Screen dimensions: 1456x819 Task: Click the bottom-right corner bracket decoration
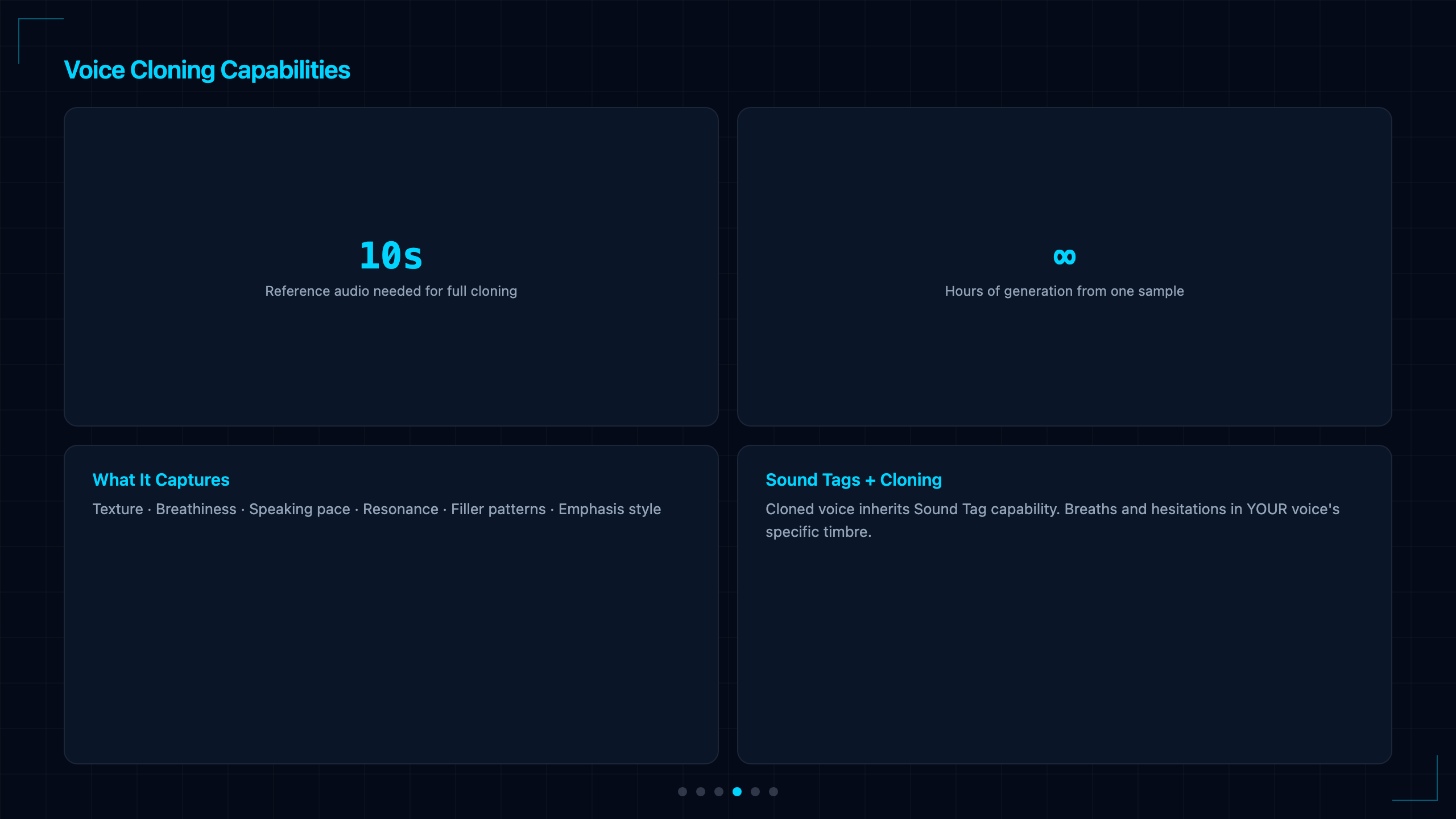[x=1415, y=778]
